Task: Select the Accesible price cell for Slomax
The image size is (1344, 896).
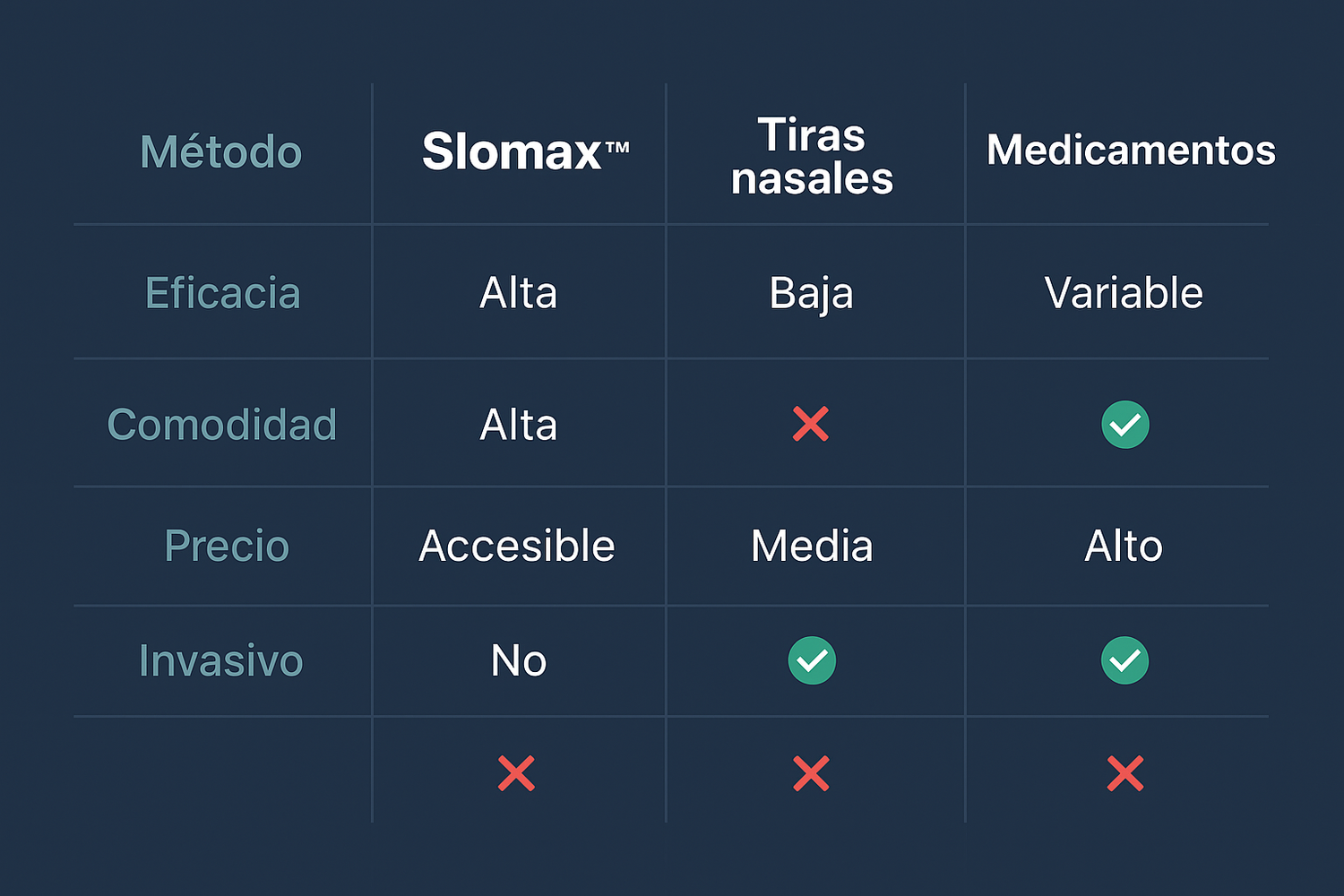Action: (x=517, y=546)
